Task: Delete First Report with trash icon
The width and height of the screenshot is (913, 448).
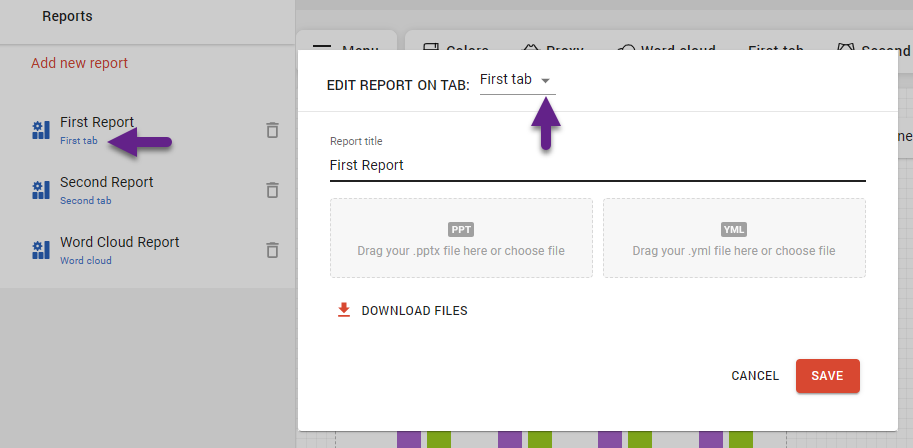Action: pyautogui.click(x=272, y=130)
